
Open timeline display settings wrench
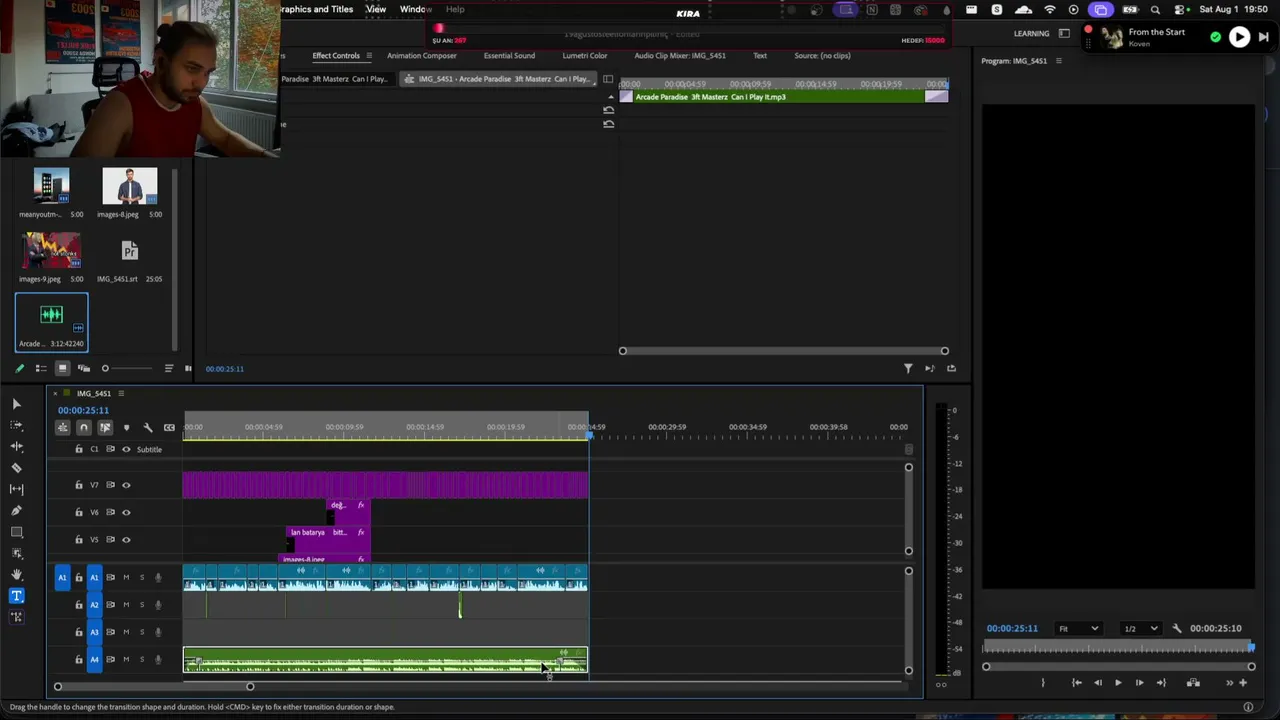148,428
